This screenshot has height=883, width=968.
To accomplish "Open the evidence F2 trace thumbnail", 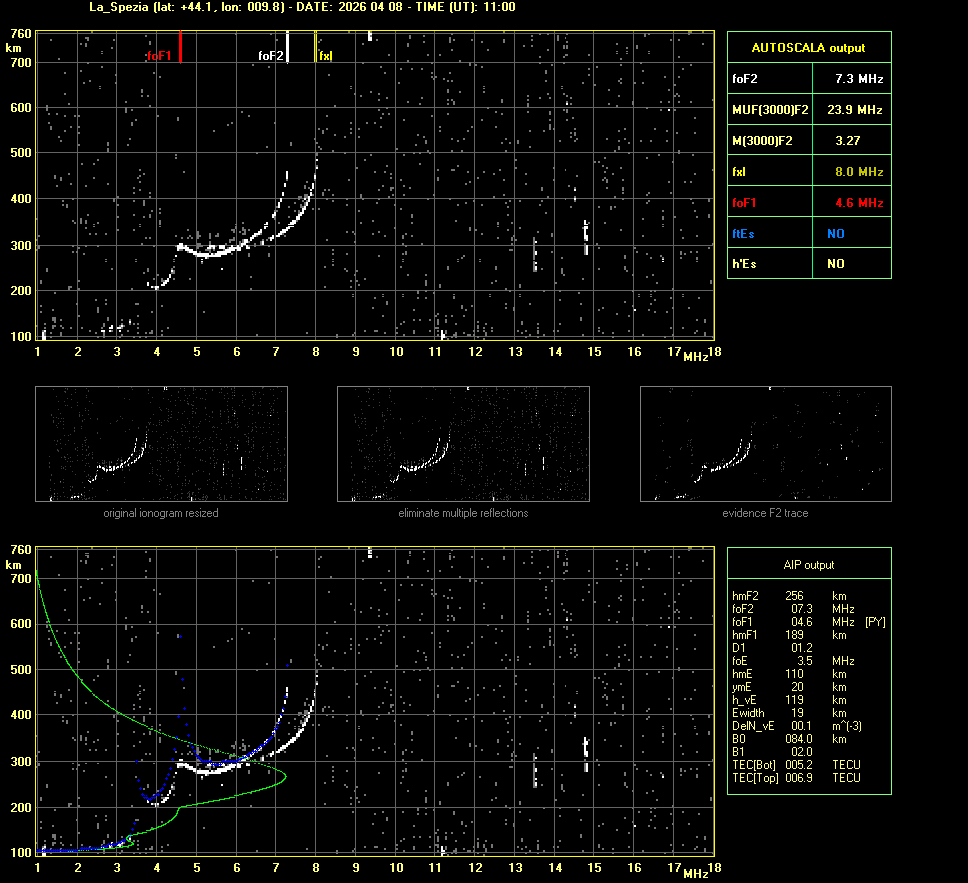I will click(x=765, y=444).
